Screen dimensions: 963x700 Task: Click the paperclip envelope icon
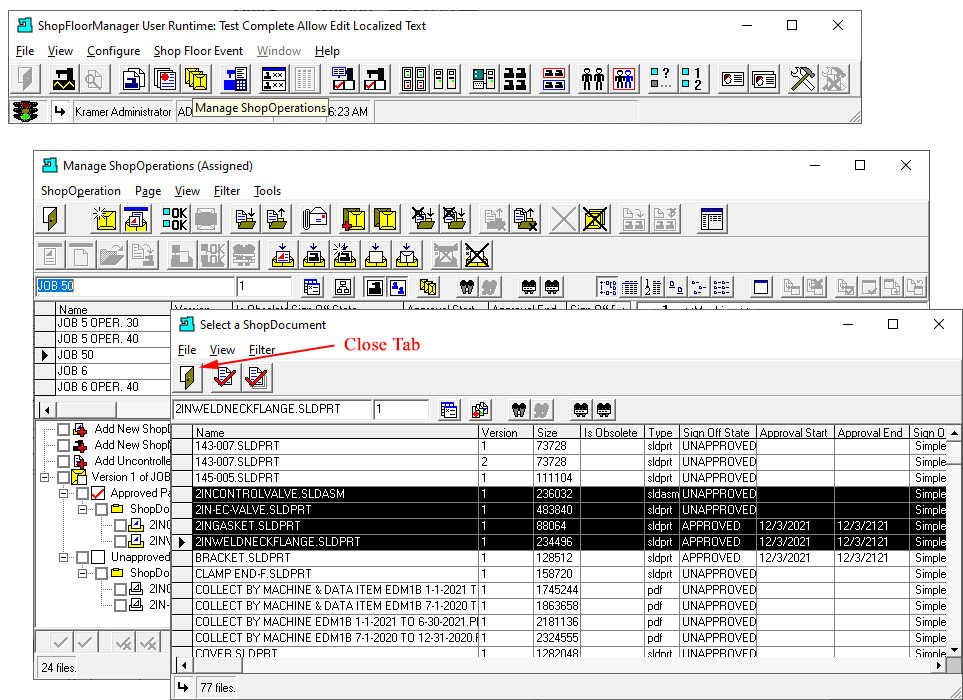(x=315, y=219)
